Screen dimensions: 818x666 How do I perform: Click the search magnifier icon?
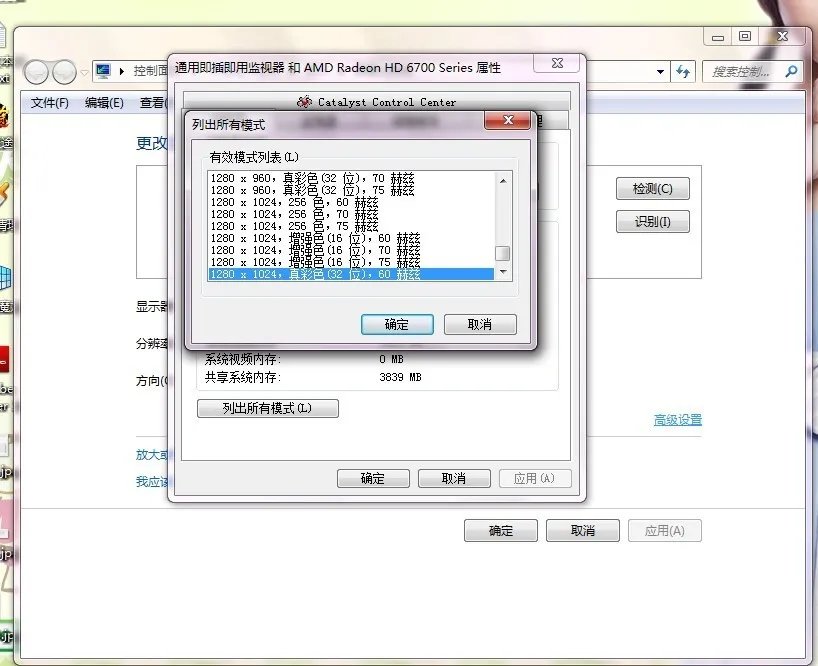coord(791,72)
